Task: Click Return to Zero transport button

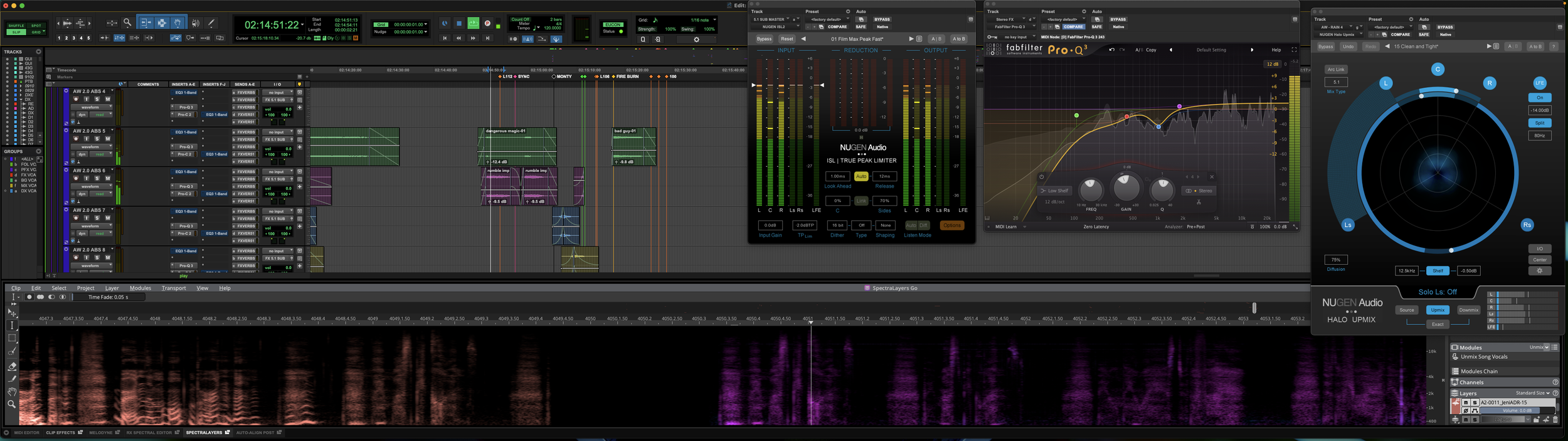Action: pyautogui.click(x=445, y=38)
